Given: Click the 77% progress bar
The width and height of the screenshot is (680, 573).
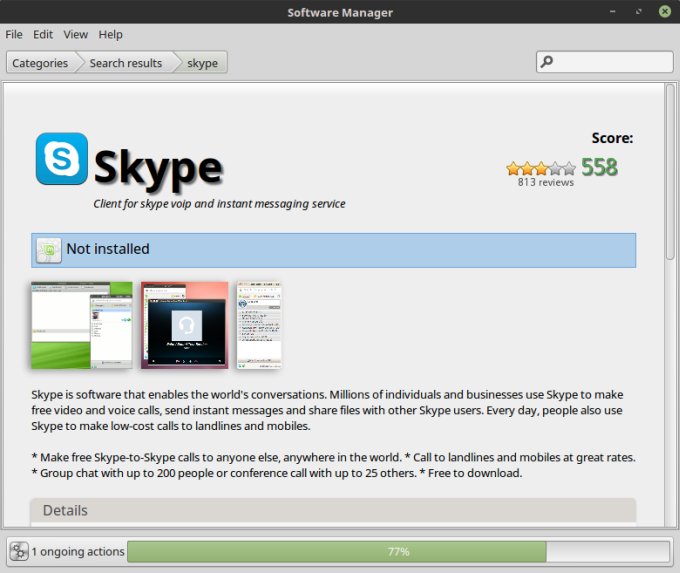Looking at the screenshot, I should 399,551.
